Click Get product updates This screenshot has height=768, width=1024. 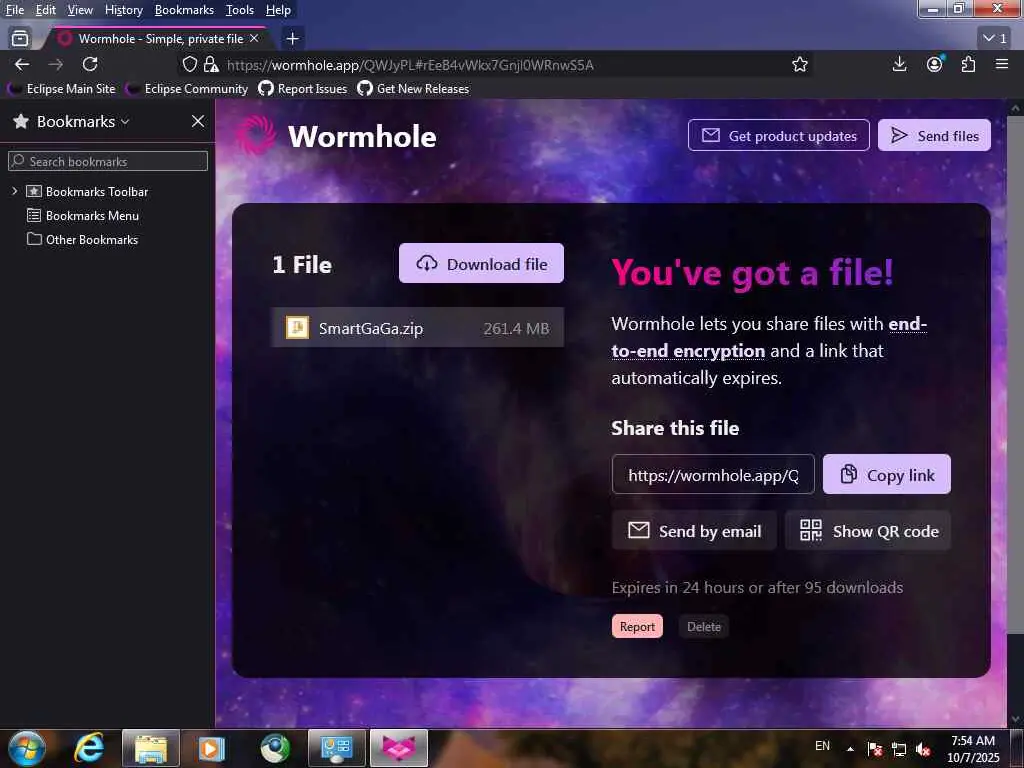(778, 135)
